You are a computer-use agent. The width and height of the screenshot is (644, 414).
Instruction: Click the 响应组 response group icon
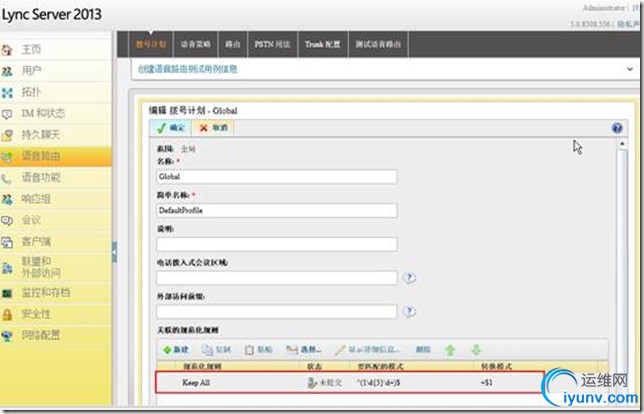click(7, 200)
